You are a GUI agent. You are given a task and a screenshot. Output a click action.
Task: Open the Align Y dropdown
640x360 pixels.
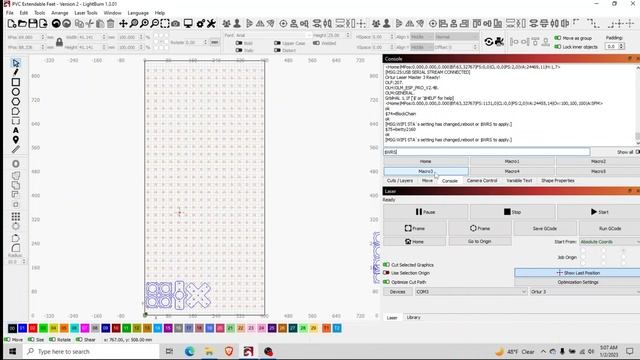point(422,47)
